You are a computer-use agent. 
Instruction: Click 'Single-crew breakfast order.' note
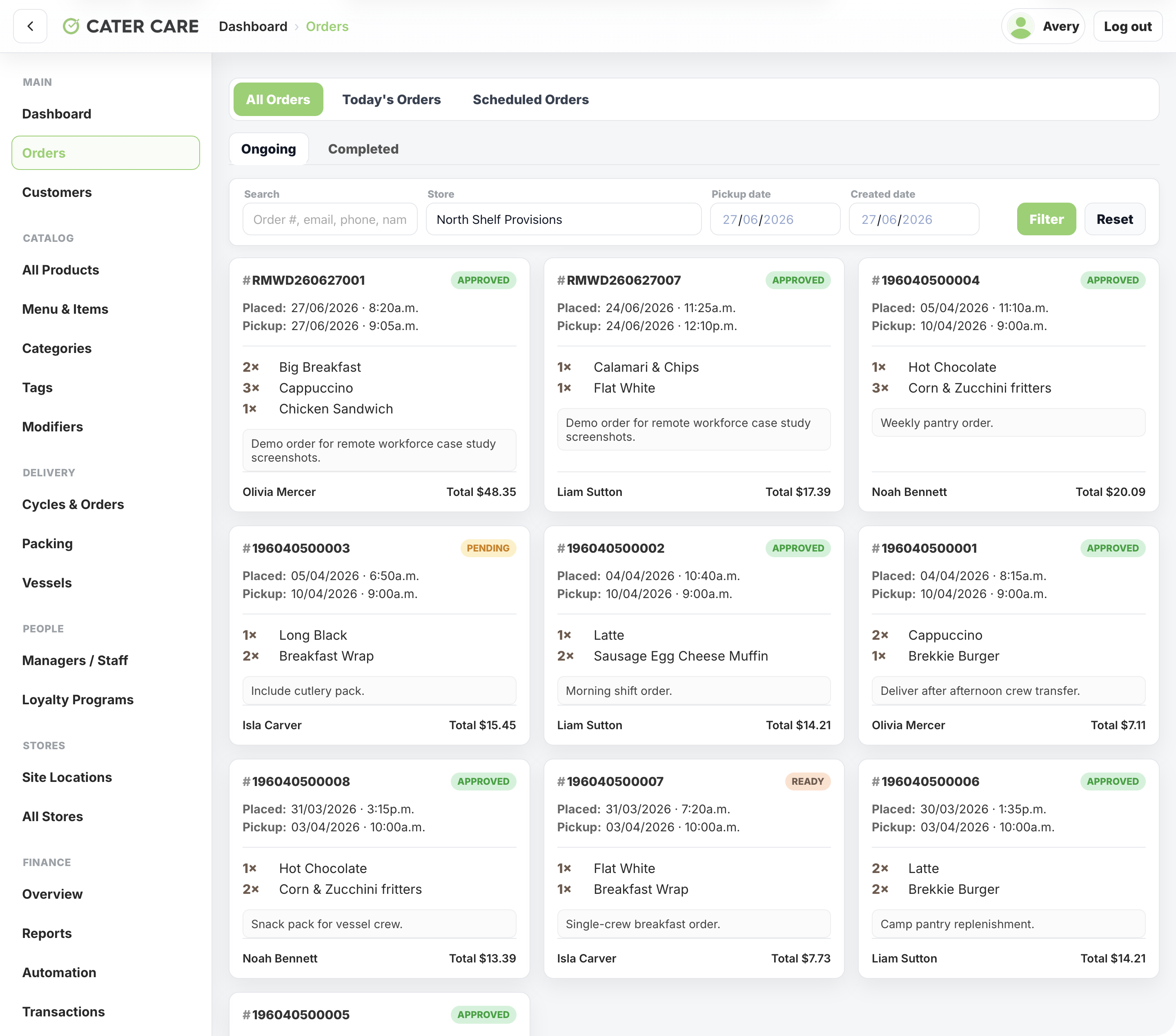coord(694,924)
